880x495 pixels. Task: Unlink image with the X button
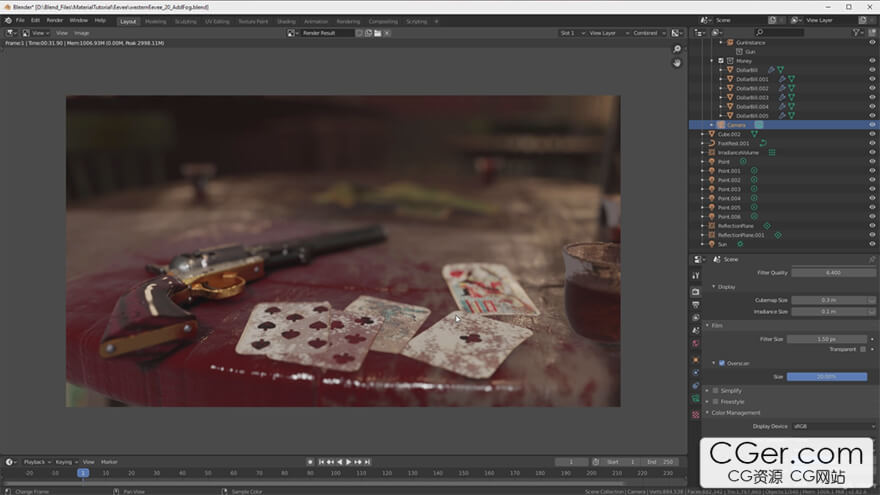(387, 33)
